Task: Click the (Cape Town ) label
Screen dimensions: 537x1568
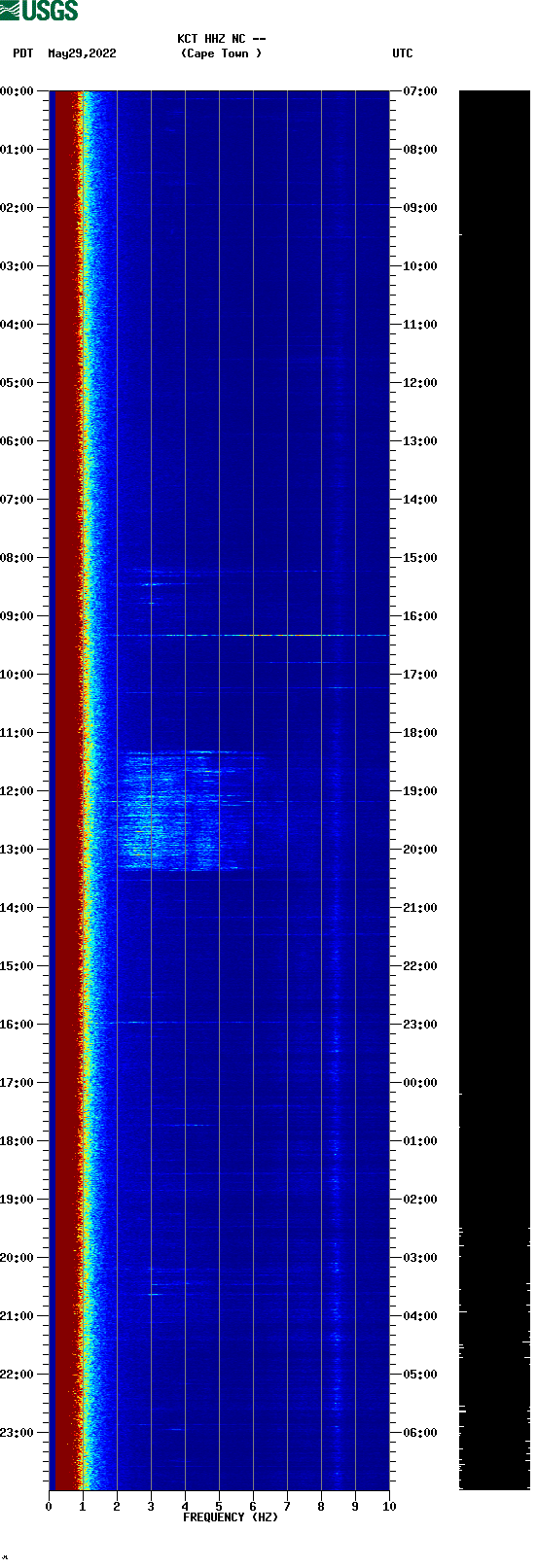Action: pos(222,53)
